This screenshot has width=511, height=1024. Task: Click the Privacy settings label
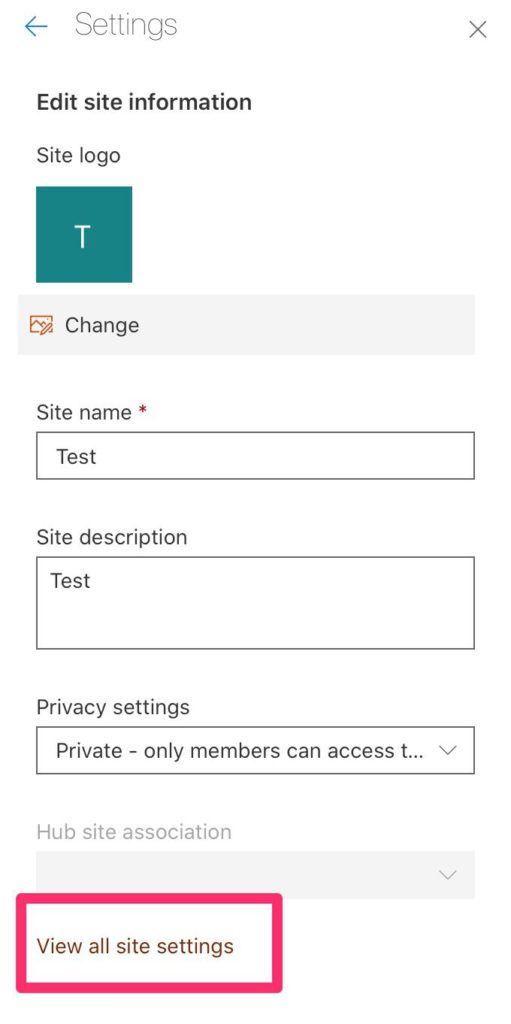pos(113,707)
